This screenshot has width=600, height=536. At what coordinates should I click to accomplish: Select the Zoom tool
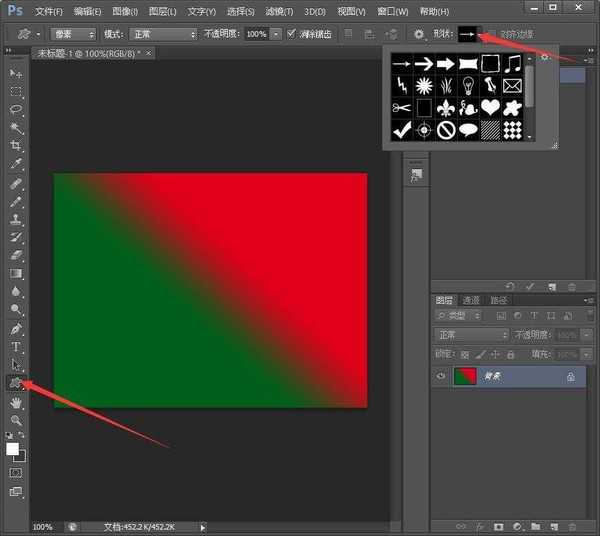pos(16,420)
